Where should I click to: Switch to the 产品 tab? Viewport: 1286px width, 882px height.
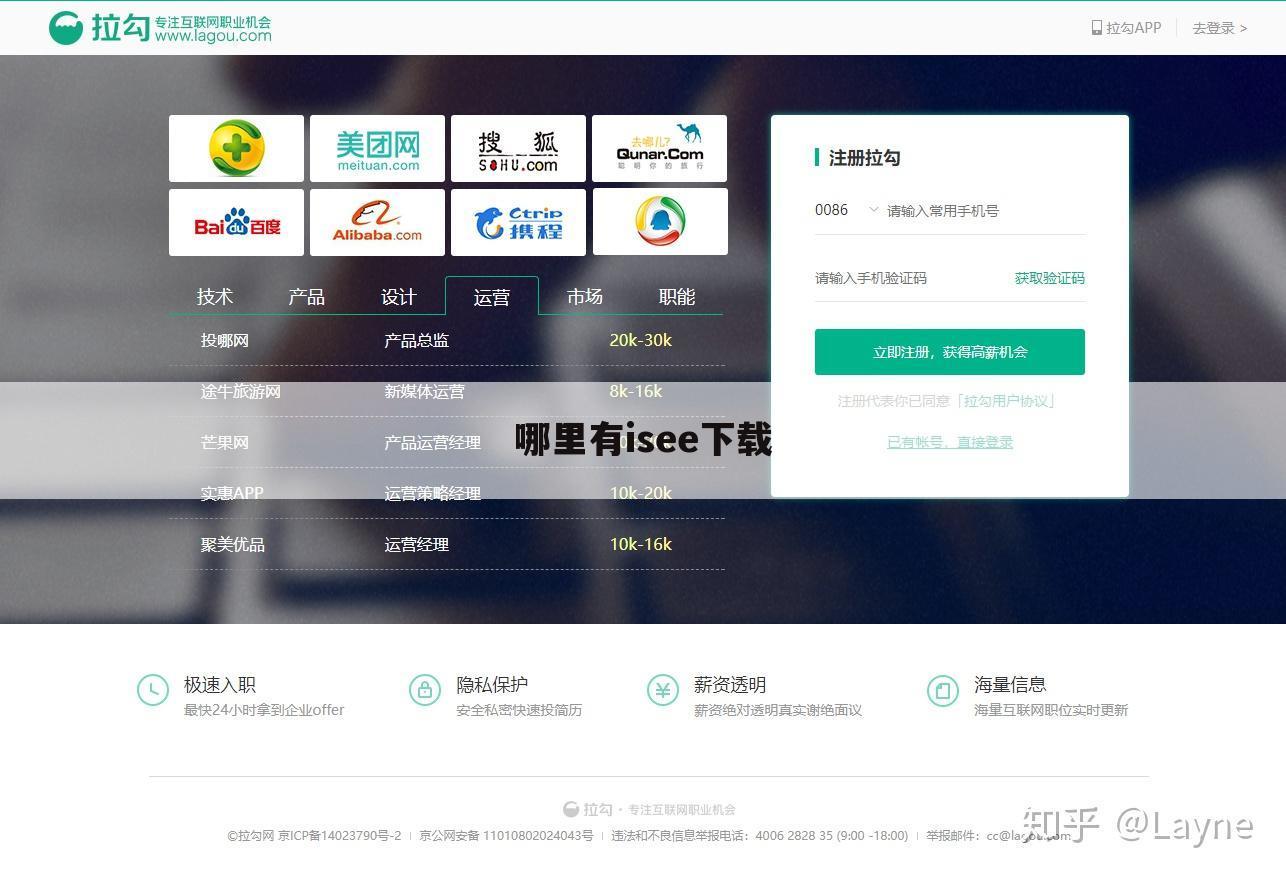coord(307,296)
